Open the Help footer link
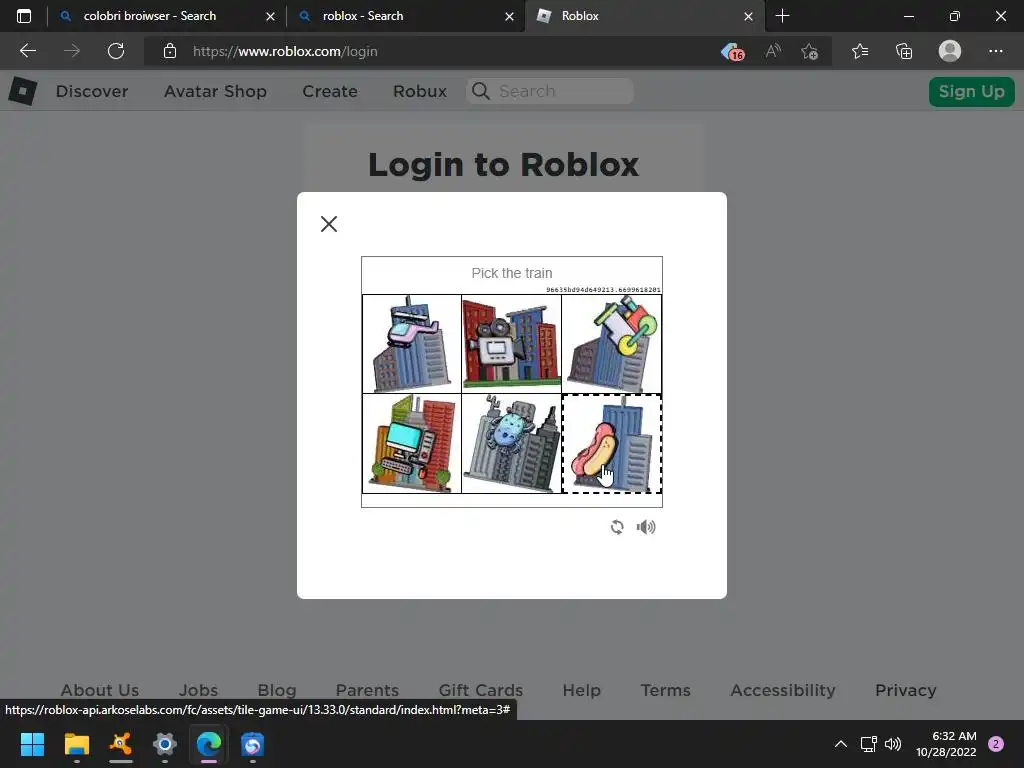This screenshot has height=768, width=1024. (581, 690)
